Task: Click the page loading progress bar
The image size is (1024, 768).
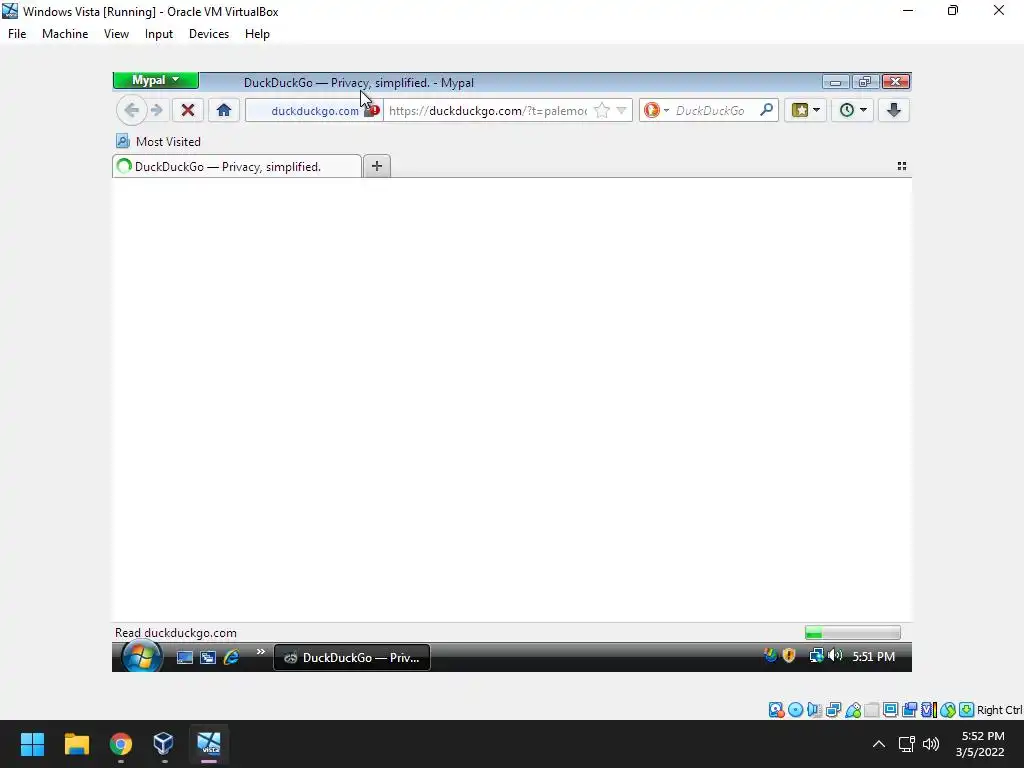Action: tap(853, 632)
